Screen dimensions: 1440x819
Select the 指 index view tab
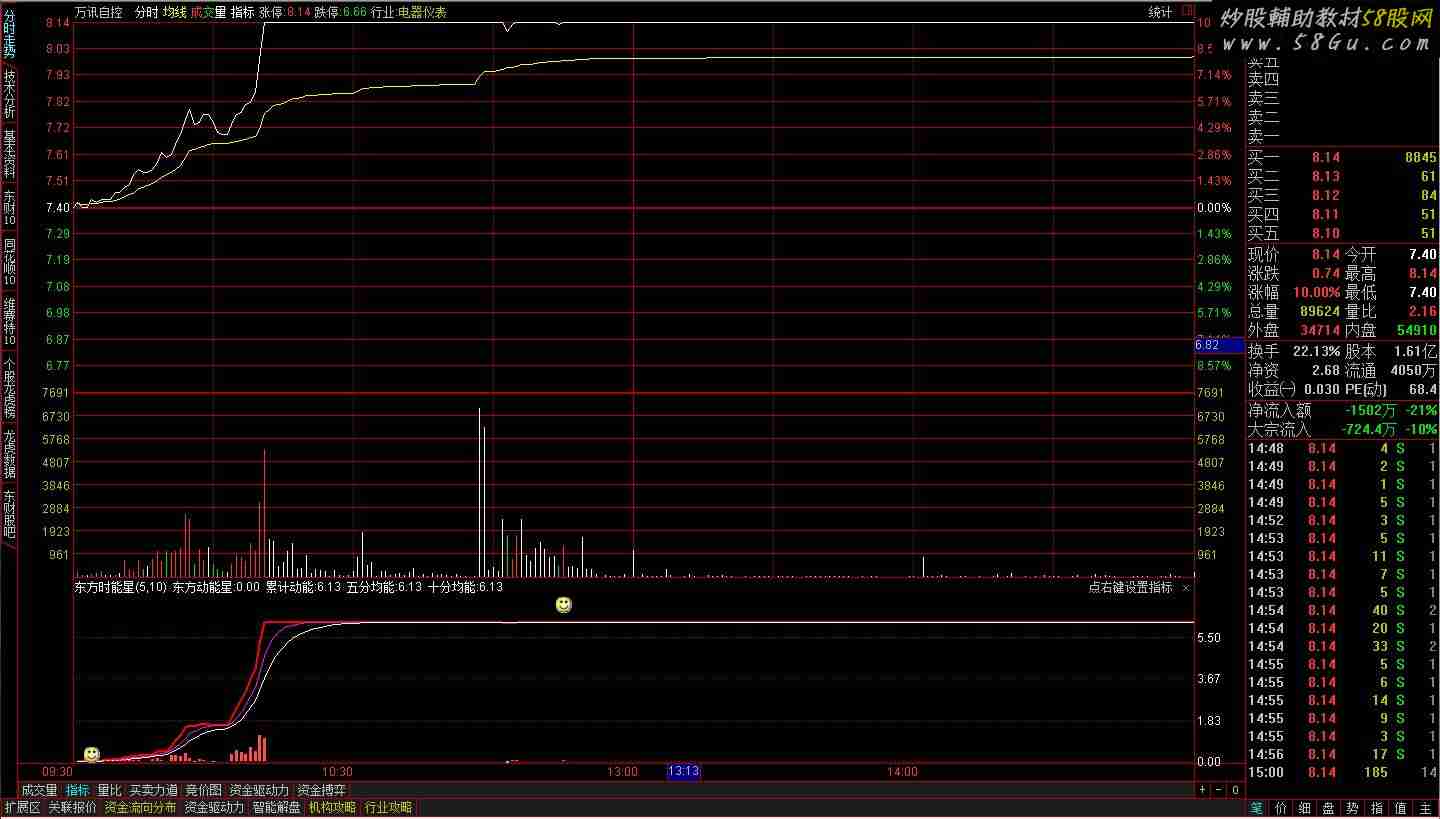1378,808
